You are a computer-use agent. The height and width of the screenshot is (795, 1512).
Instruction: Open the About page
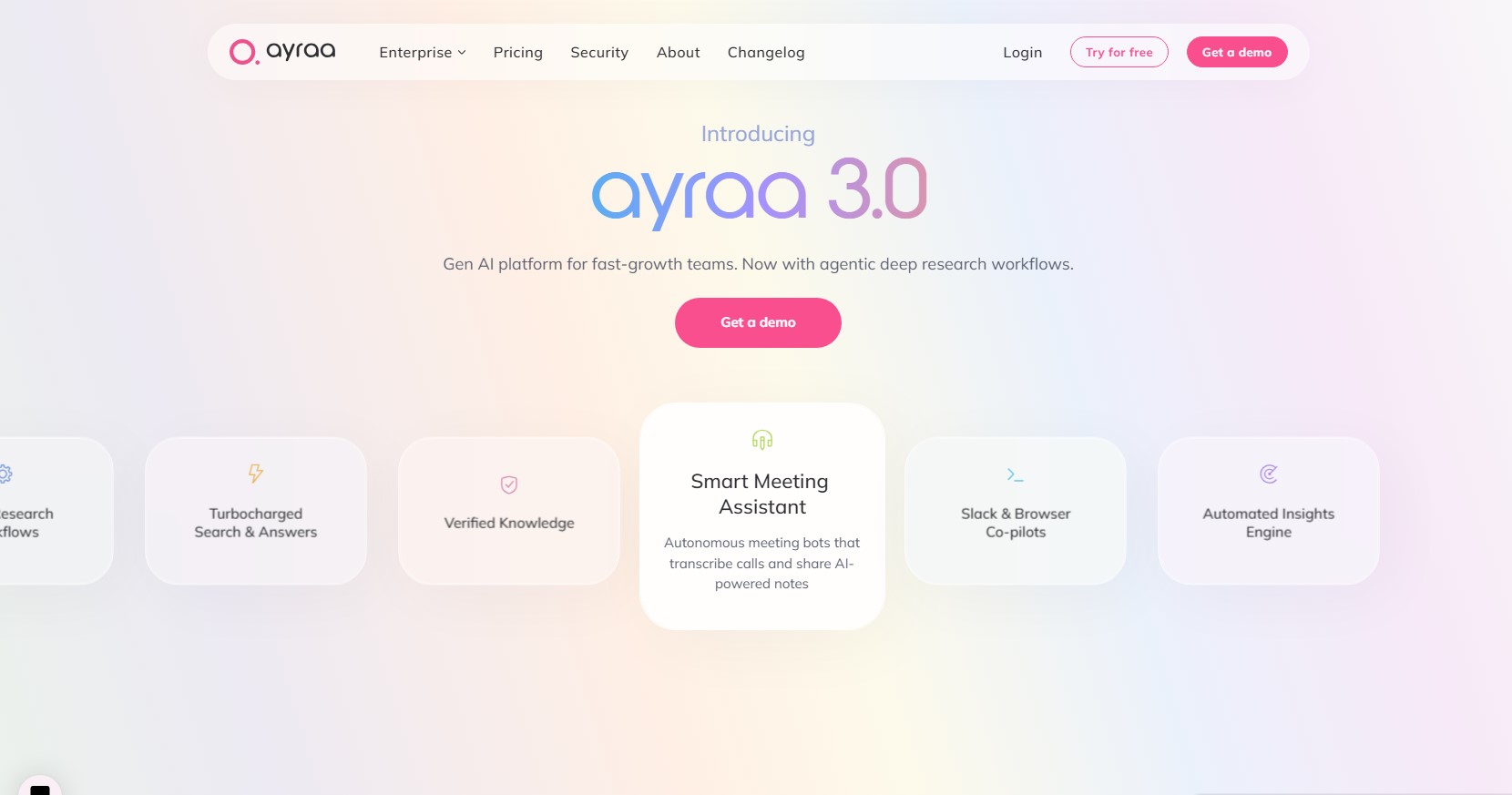click(679, 52)
